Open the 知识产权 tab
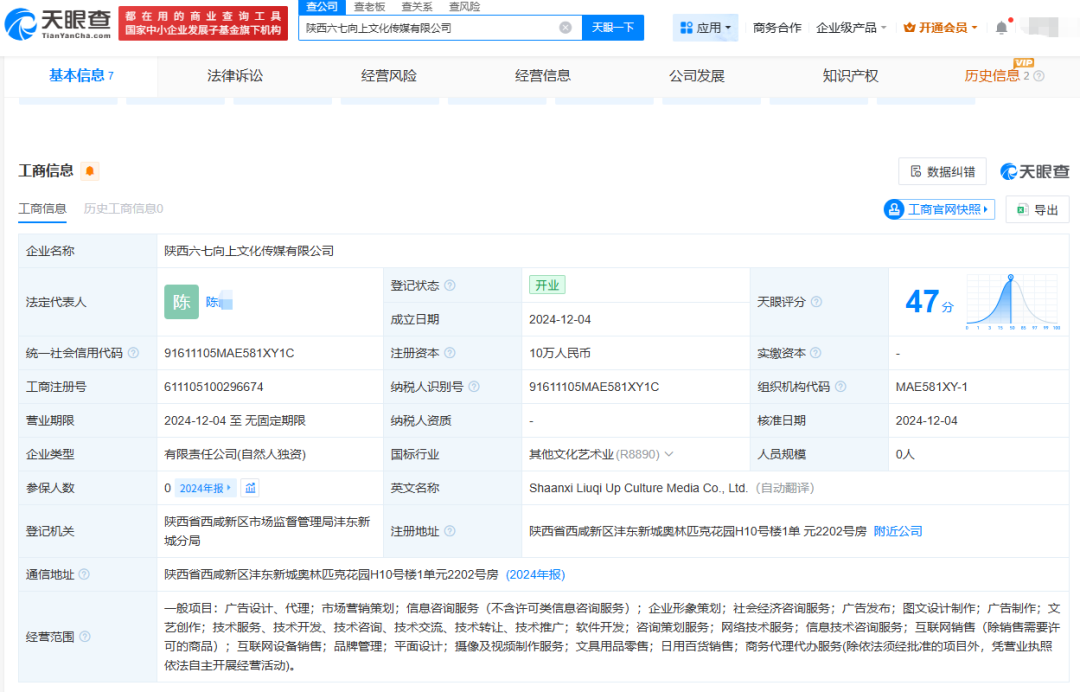This screenshot has height=692, width=1080. tap(850, 76)
